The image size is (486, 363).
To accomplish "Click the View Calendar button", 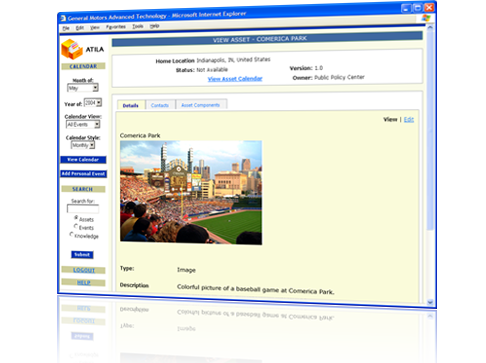I will [83, 160].
